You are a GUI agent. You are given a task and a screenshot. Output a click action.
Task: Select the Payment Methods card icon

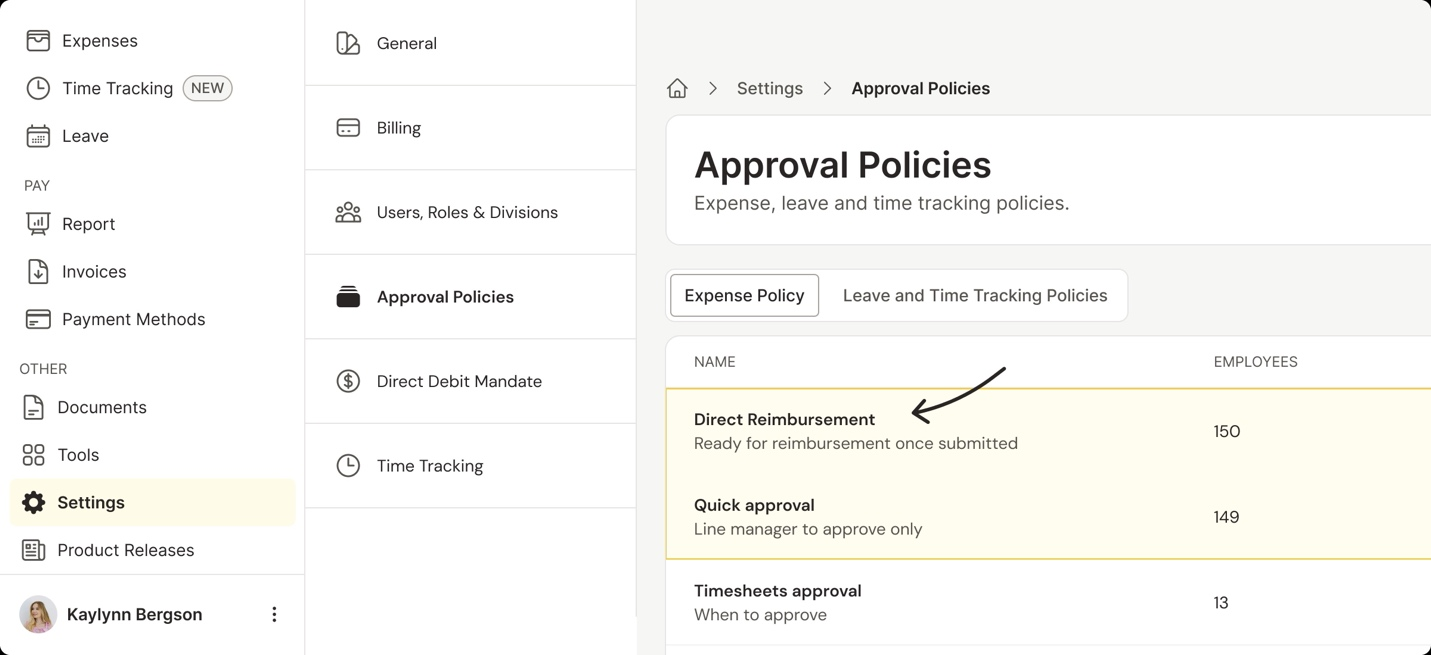pos(38,319)
